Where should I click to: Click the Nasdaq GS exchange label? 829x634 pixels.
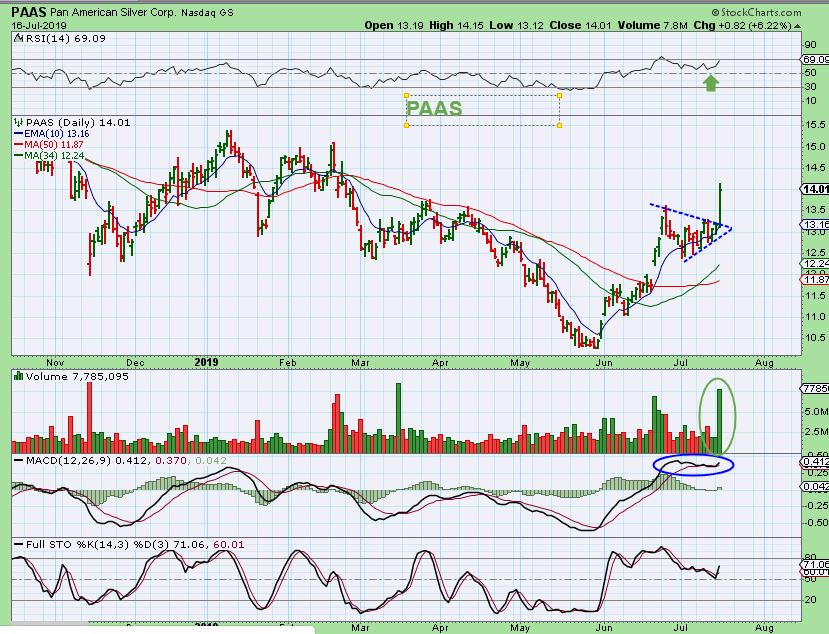pos(207,12)
